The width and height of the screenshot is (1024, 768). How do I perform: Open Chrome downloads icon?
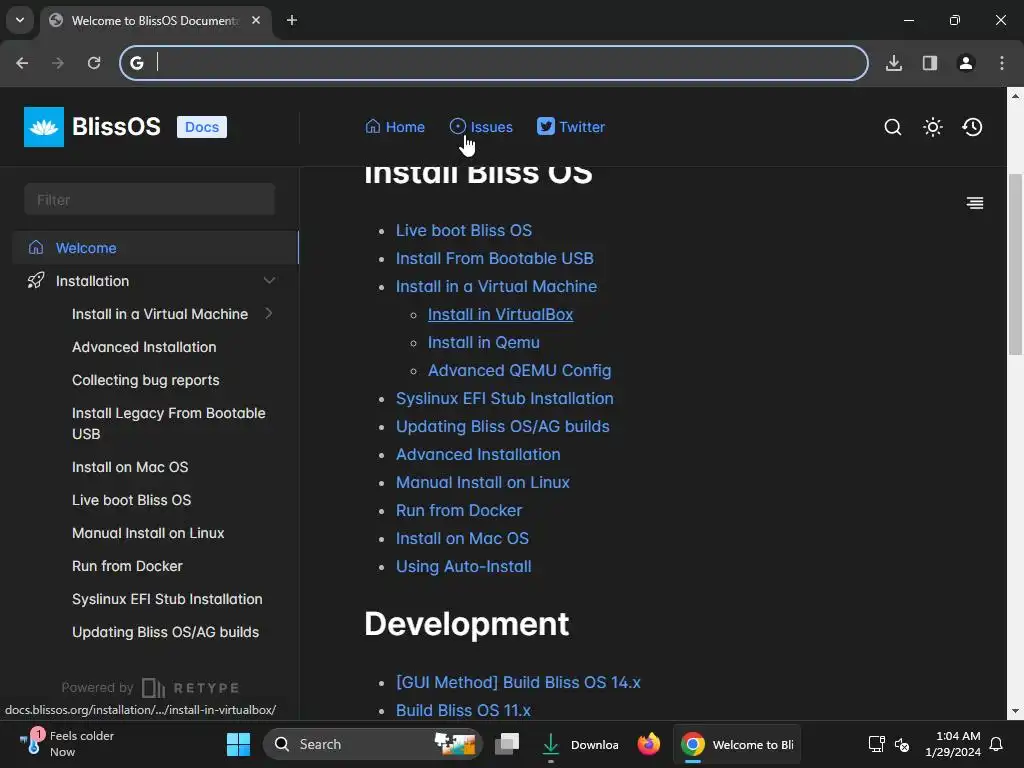(x=894, y=63)
